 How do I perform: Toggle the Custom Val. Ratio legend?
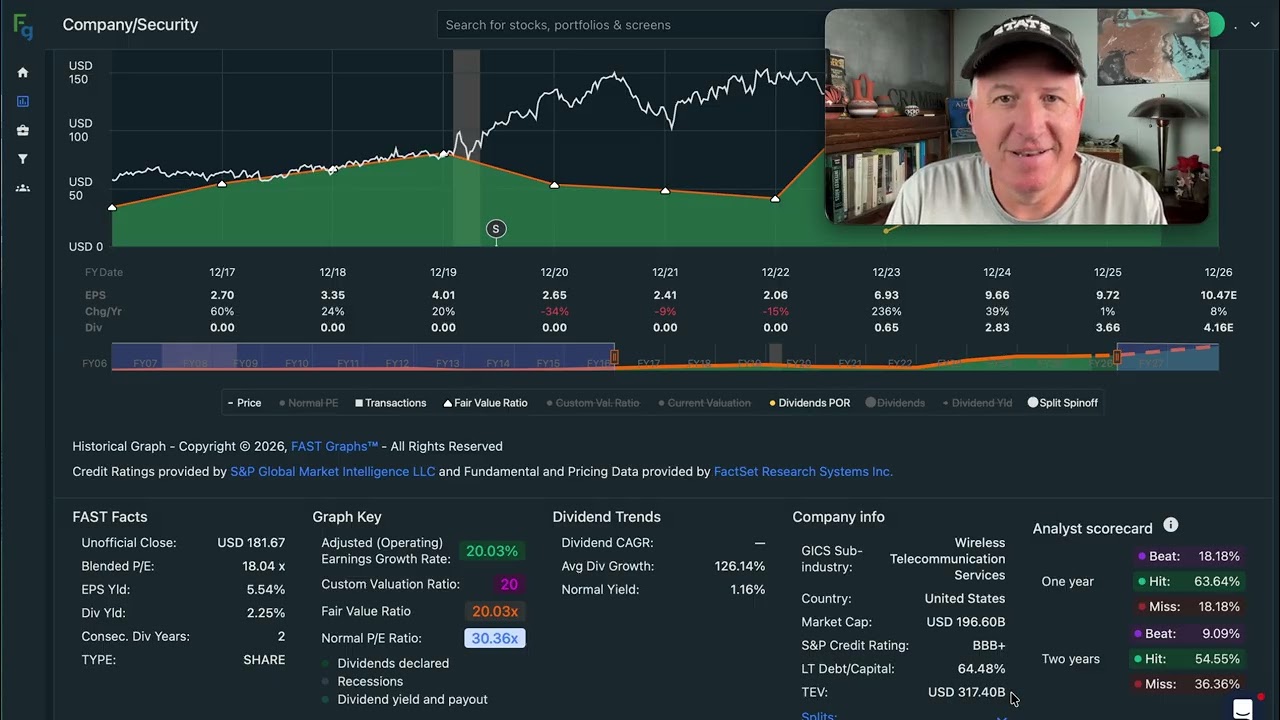(x=593, y=403)
